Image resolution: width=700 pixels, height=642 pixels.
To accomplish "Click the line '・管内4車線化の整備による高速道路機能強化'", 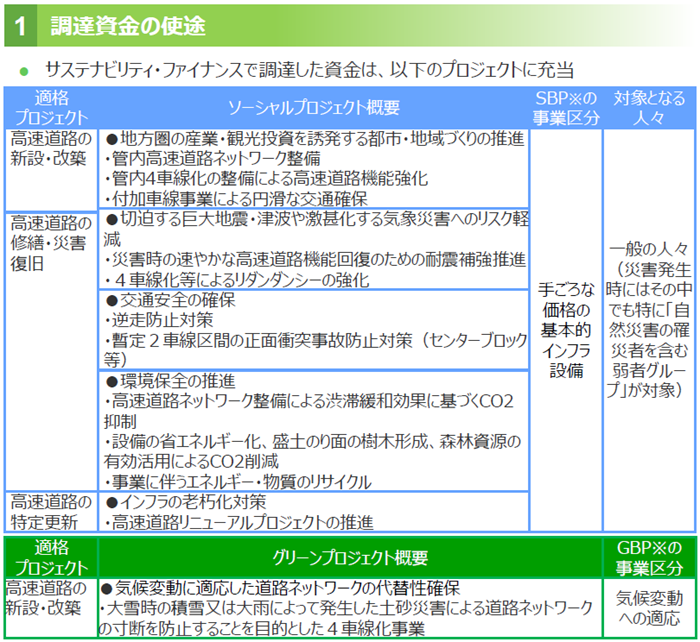I will (x=266, y=179).
